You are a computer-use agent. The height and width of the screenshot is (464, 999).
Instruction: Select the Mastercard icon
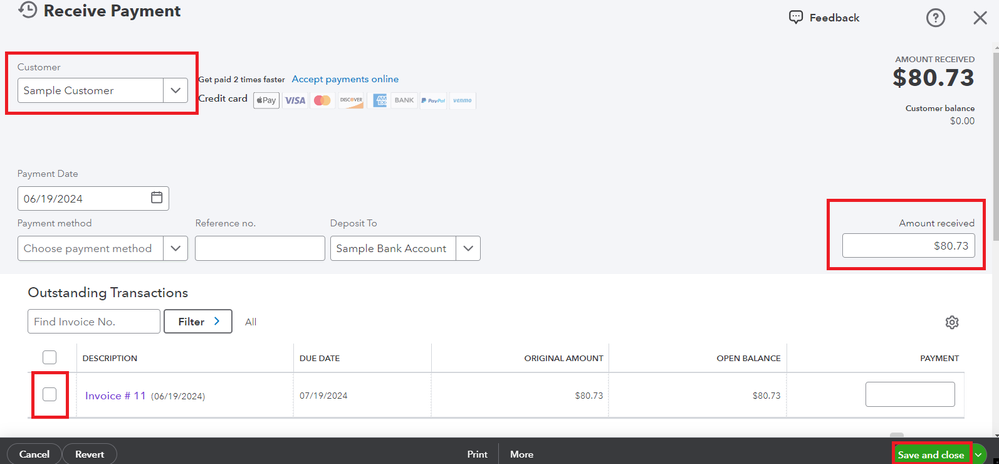coord(322,100)
